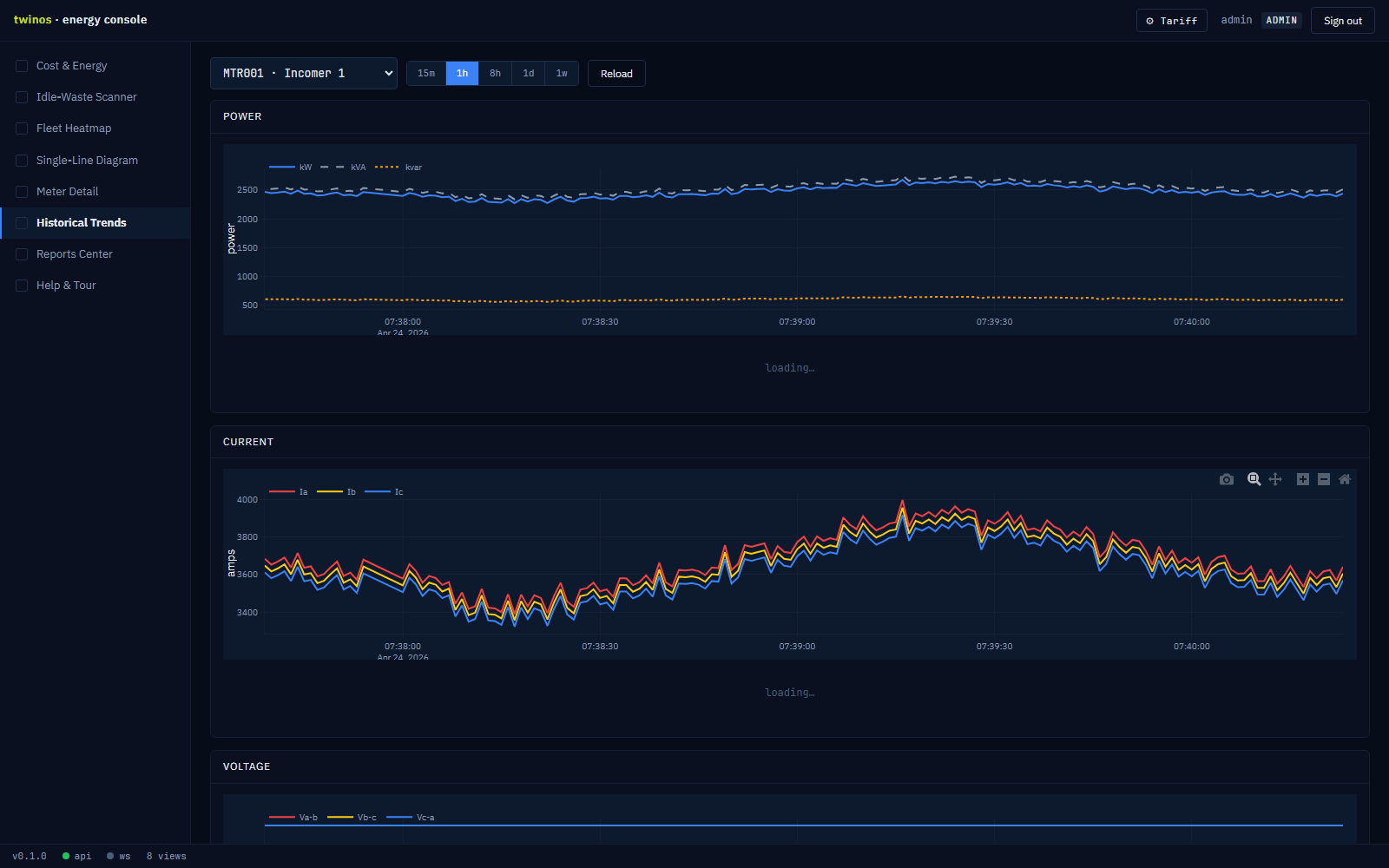Open Tariff settings
The image size is (1389, 868).
tap(1171, 21)
